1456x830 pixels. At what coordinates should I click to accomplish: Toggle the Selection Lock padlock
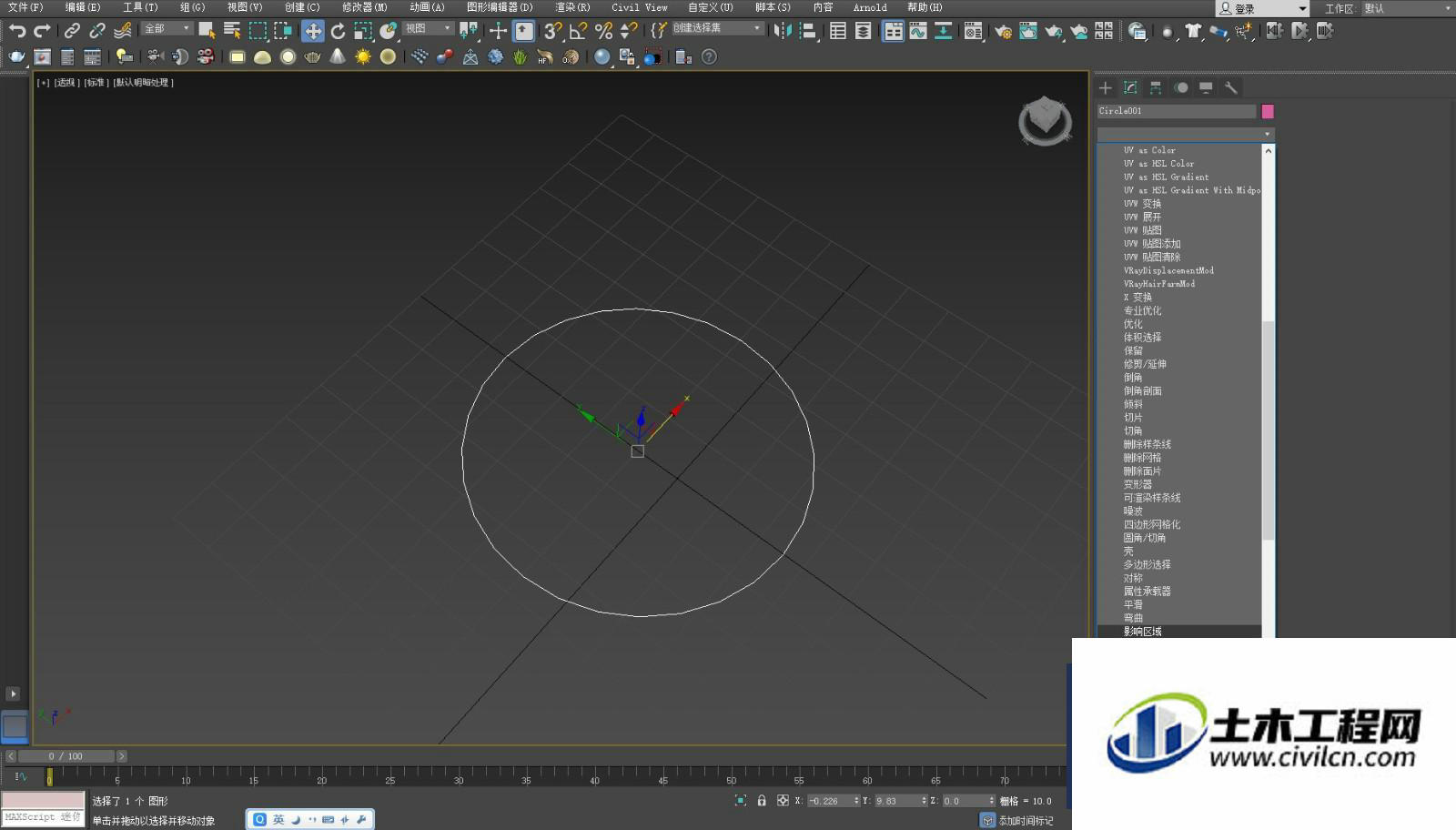762,801
